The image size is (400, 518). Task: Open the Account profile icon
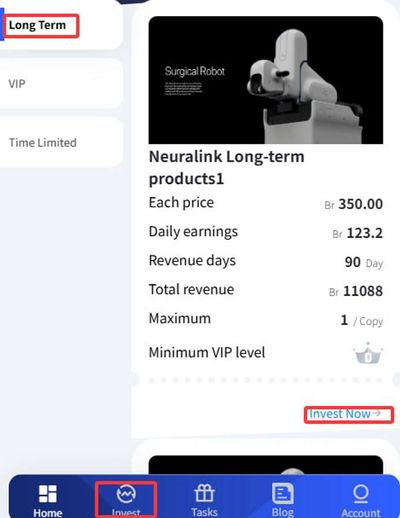click(361, 494)
